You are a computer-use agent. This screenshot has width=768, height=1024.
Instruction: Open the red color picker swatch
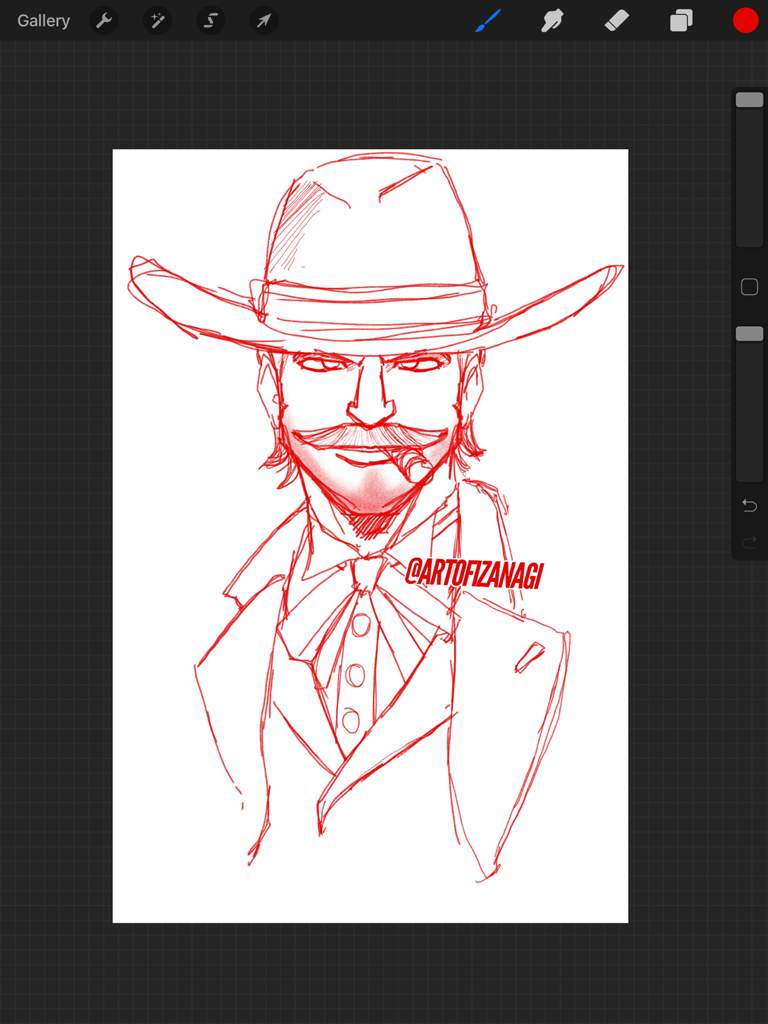745,21
